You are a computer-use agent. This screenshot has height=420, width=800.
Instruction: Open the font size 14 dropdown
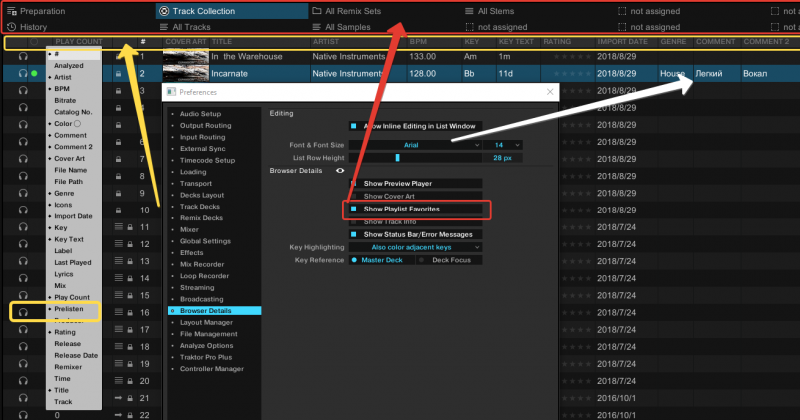click(x=503, y=145)
